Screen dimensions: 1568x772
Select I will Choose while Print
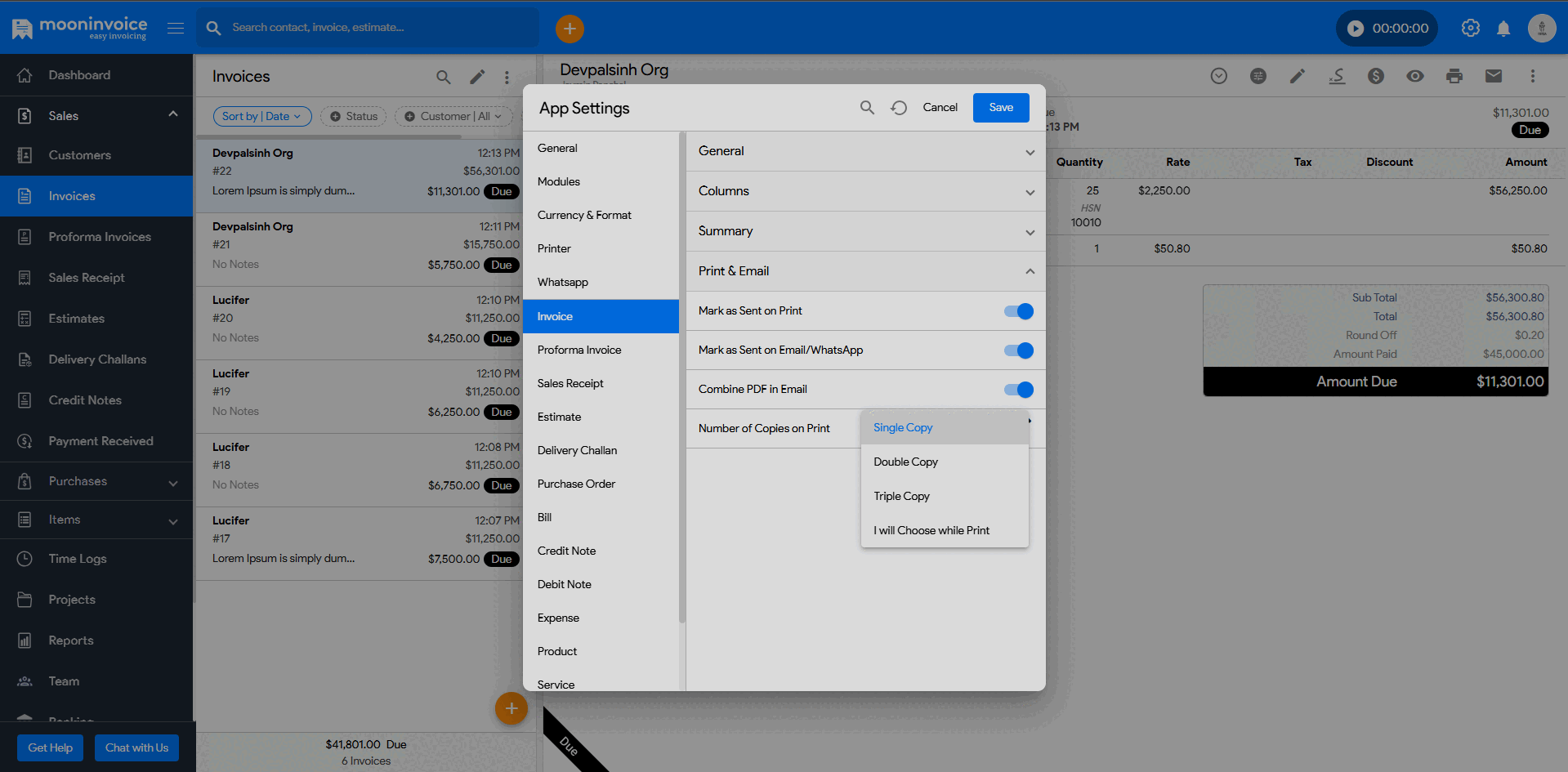[945, 531]
